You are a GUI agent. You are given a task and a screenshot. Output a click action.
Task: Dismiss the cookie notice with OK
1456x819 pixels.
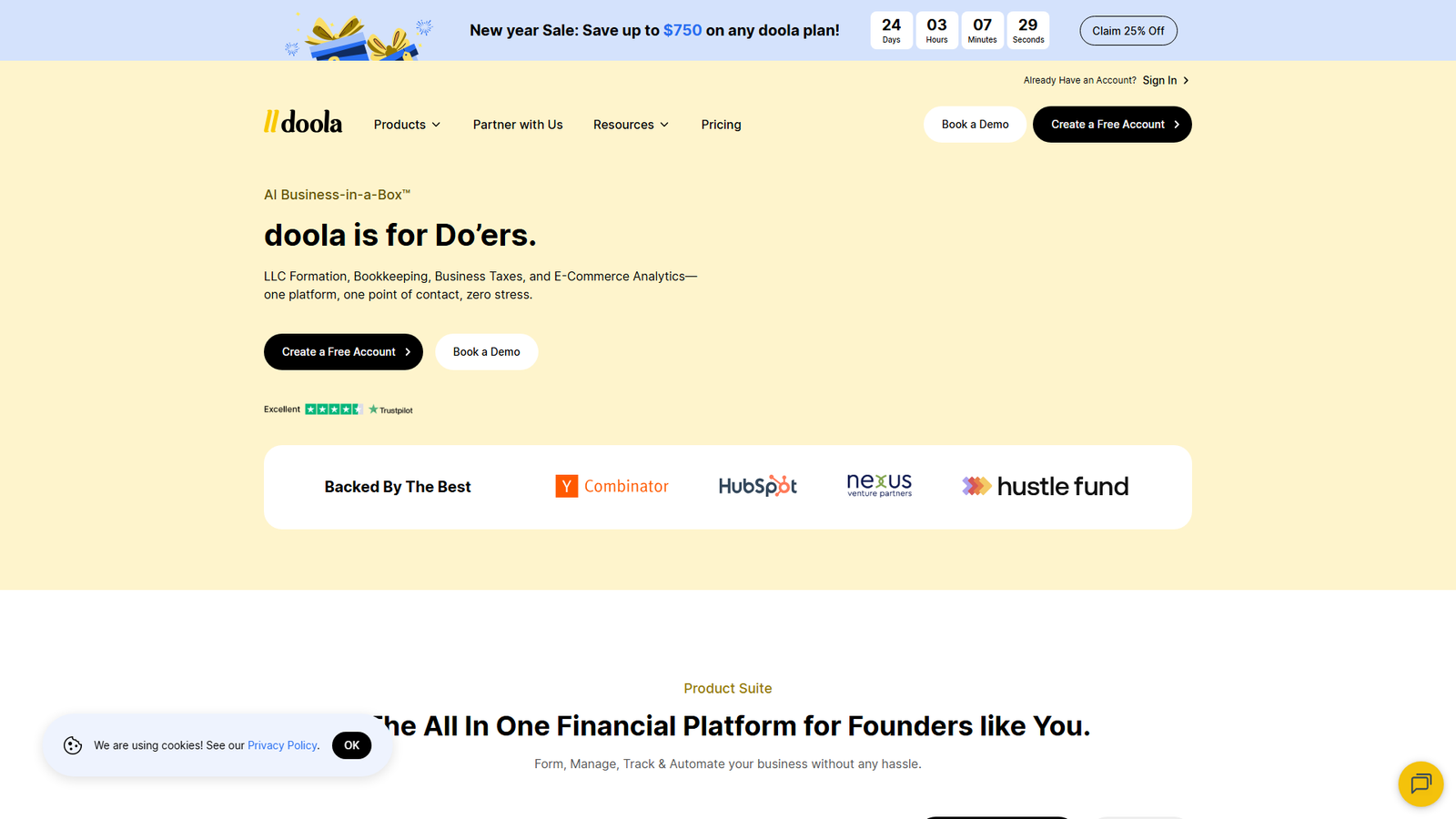tap(351, 744)
